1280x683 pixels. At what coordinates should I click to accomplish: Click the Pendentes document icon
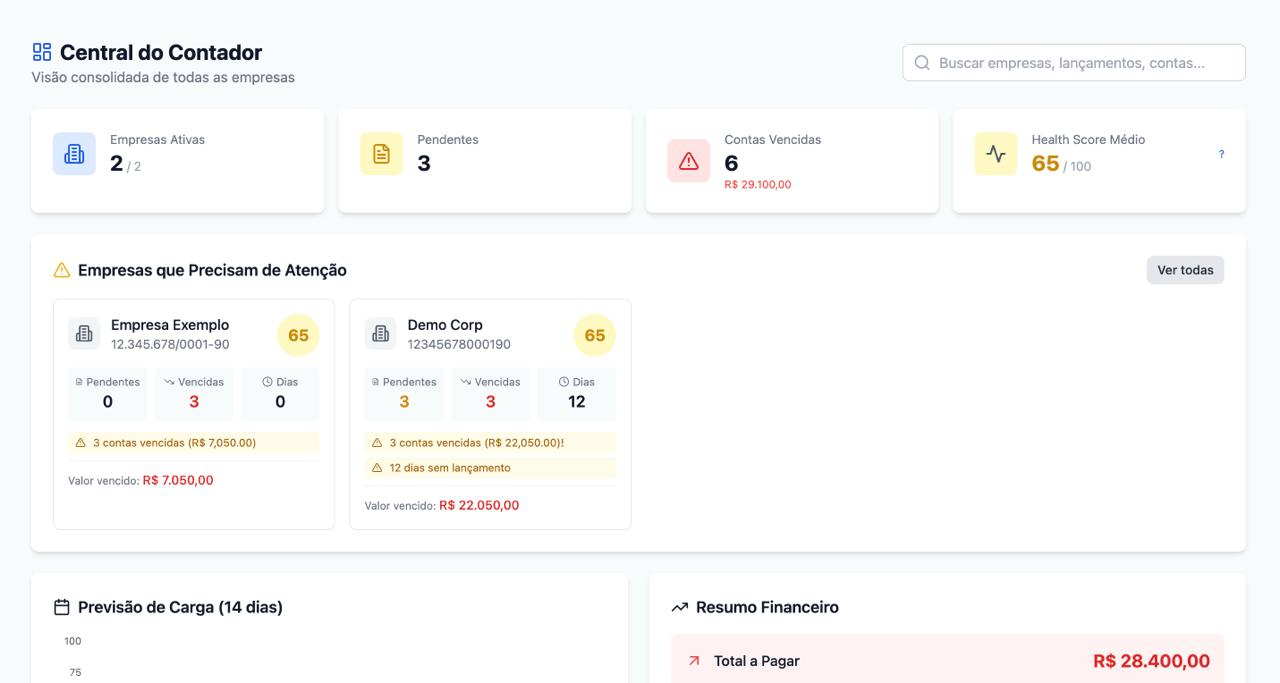pos(381,154)
